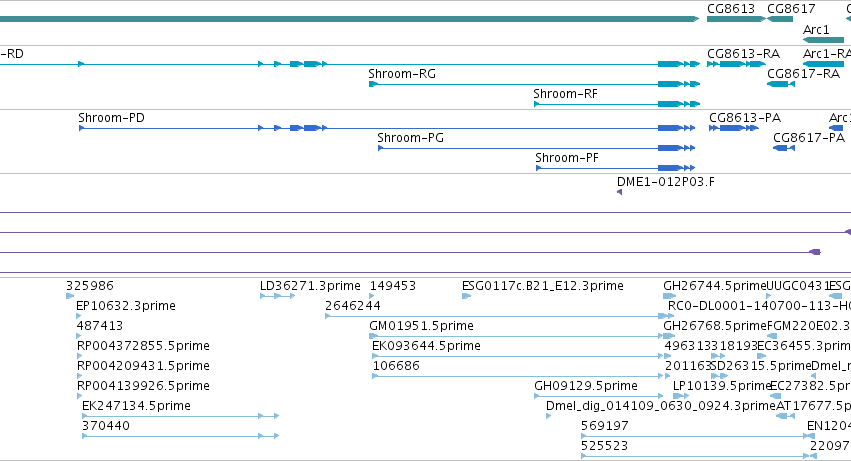851x461 pixels.
Task: Click the ESG0117c.B21_E12.3prime EST label
Action: point(543,286)
